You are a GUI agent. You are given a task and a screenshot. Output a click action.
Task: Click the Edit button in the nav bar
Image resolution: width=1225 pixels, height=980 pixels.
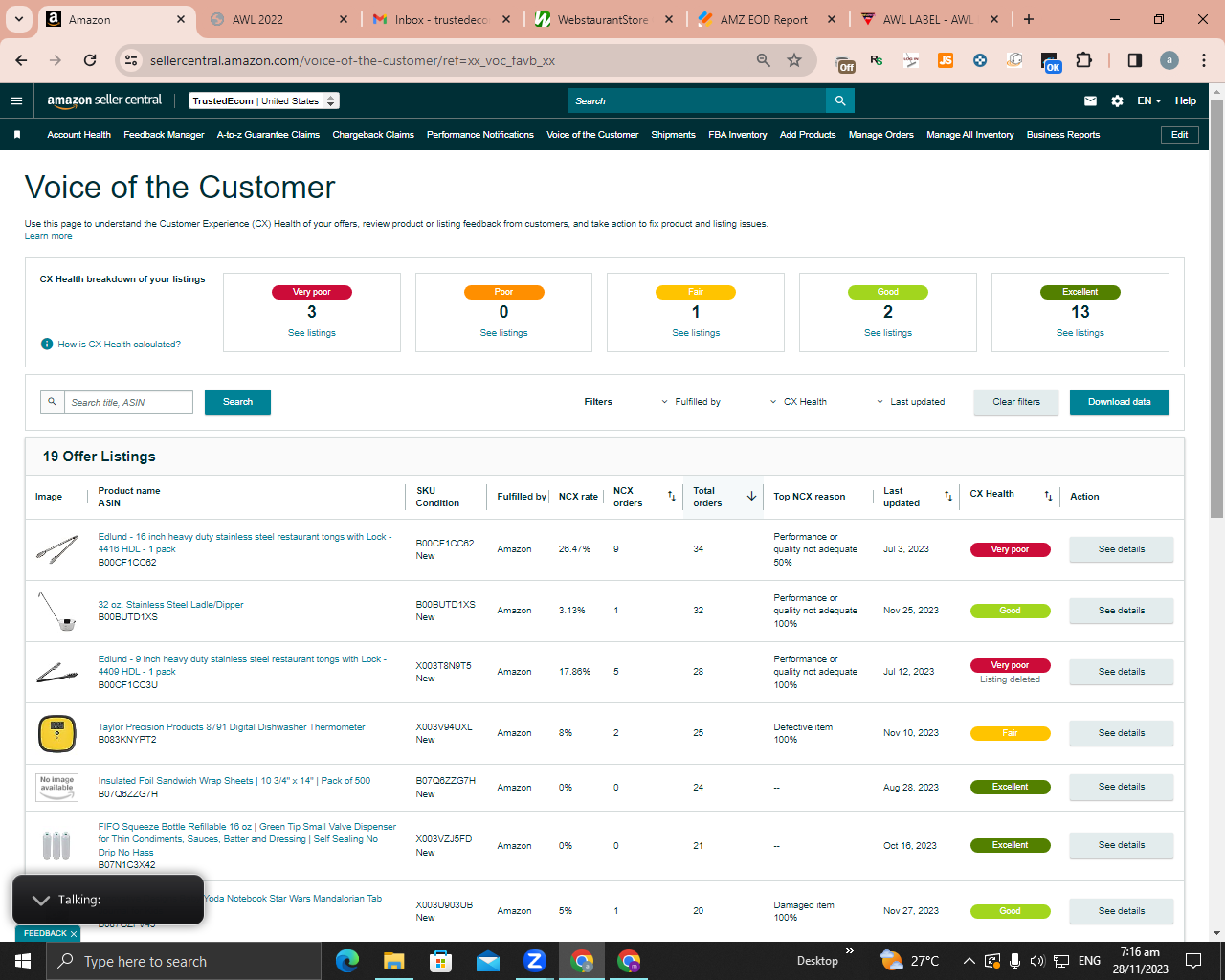click(1180, 135)
